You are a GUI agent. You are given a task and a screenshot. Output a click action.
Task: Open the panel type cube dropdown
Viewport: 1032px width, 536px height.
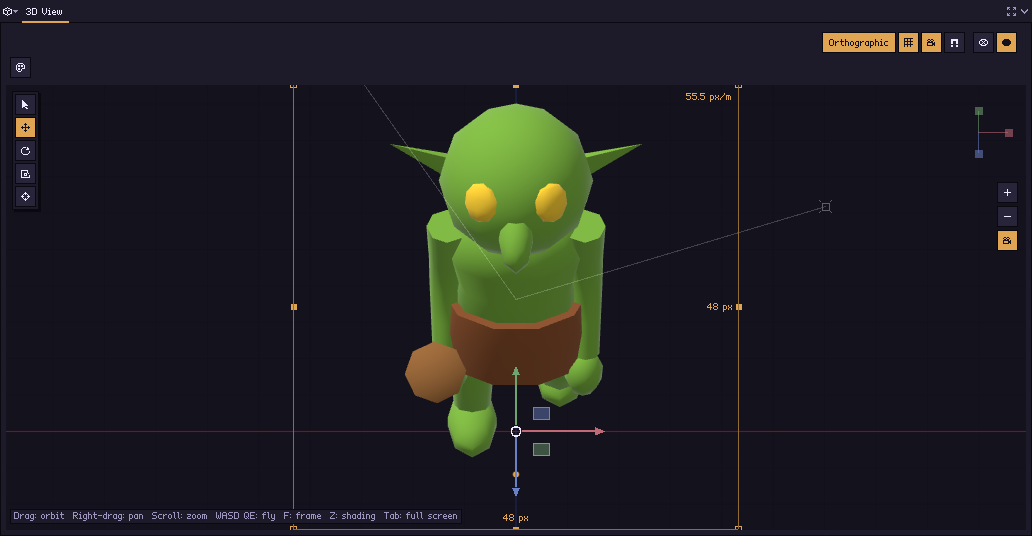click(10, 11)
